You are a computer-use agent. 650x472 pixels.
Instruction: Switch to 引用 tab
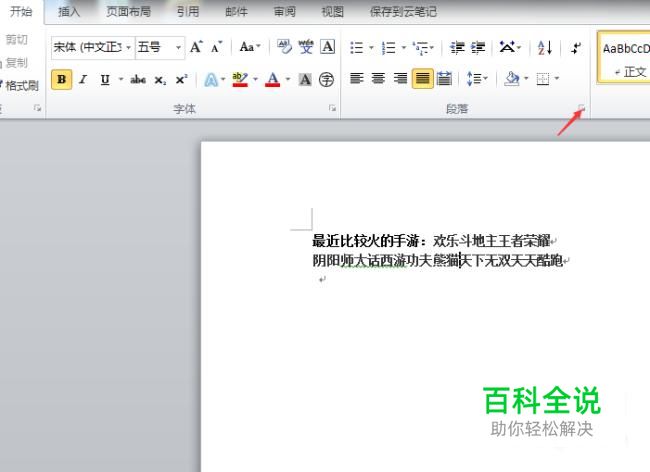[x=188, y=12]
